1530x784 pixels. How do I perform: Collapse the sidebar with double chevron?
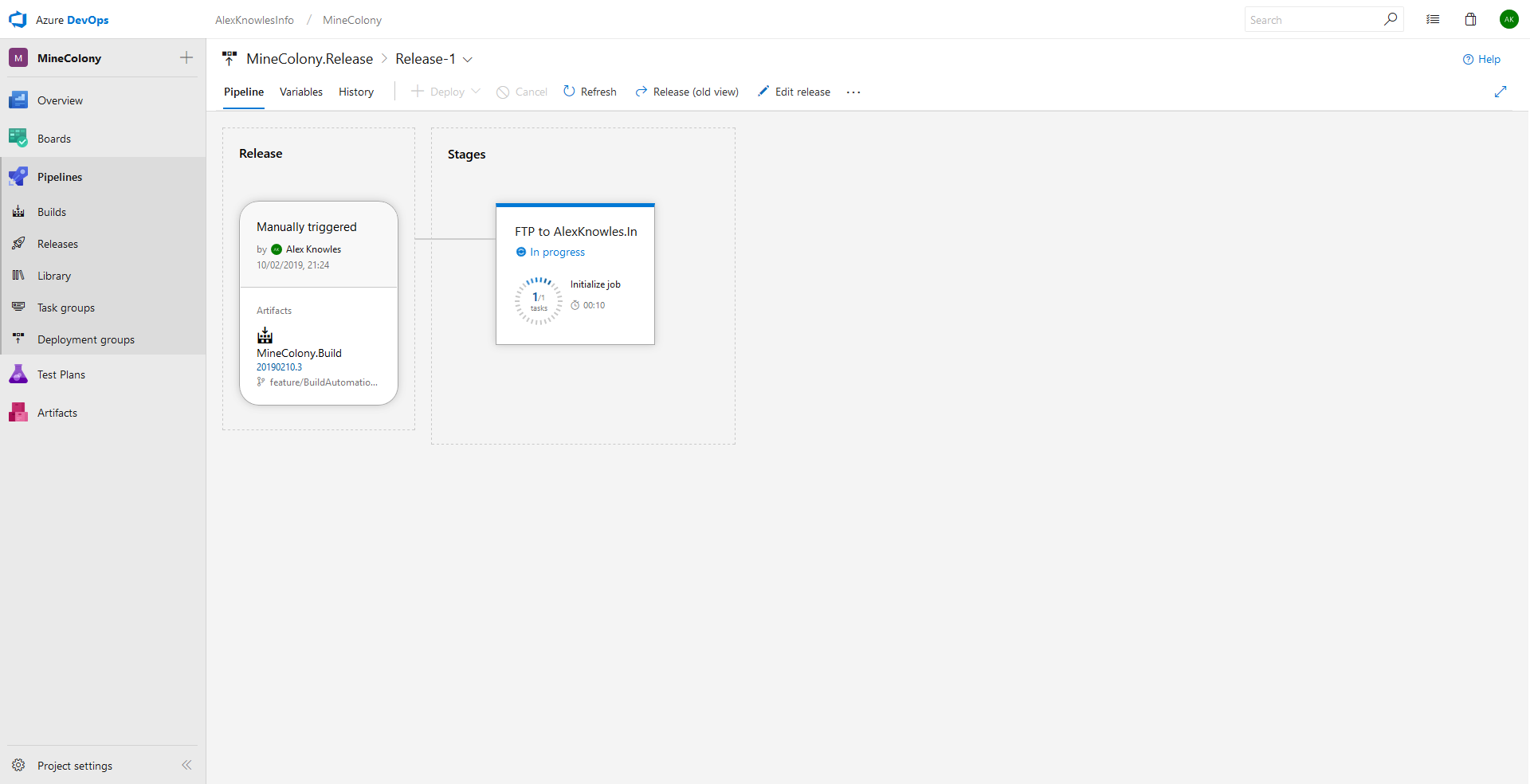(x=186, y=765)
